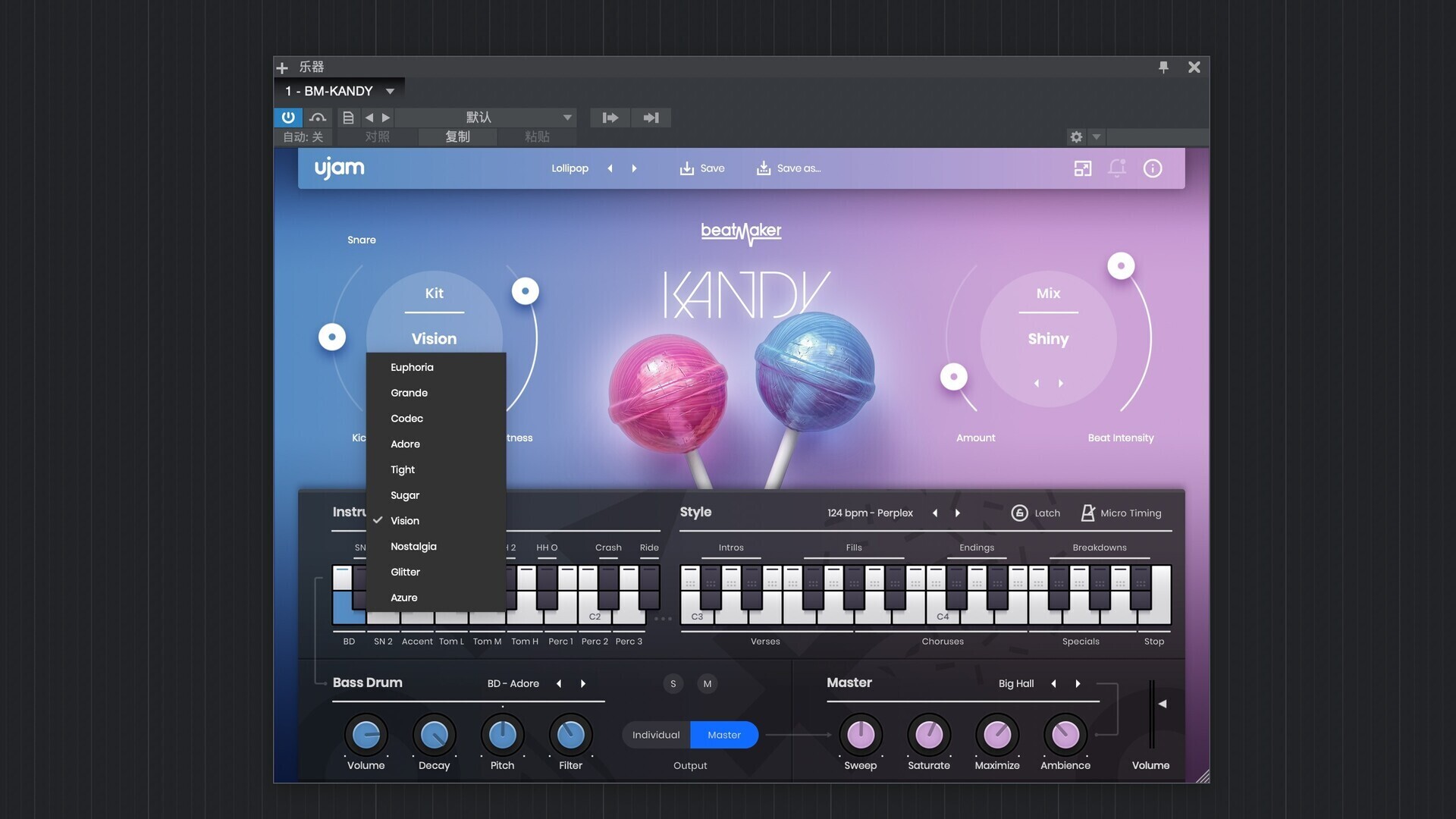Go to previous style before 124 bpm - Perplex

(935, 513)
